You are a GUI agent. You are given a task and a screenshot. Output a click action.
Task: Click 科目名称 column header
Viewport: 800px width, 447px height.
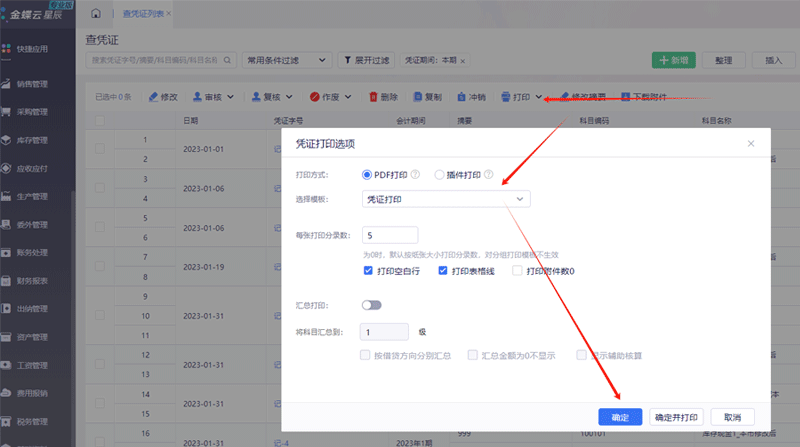pyautogui.click(x=716, y=121)
